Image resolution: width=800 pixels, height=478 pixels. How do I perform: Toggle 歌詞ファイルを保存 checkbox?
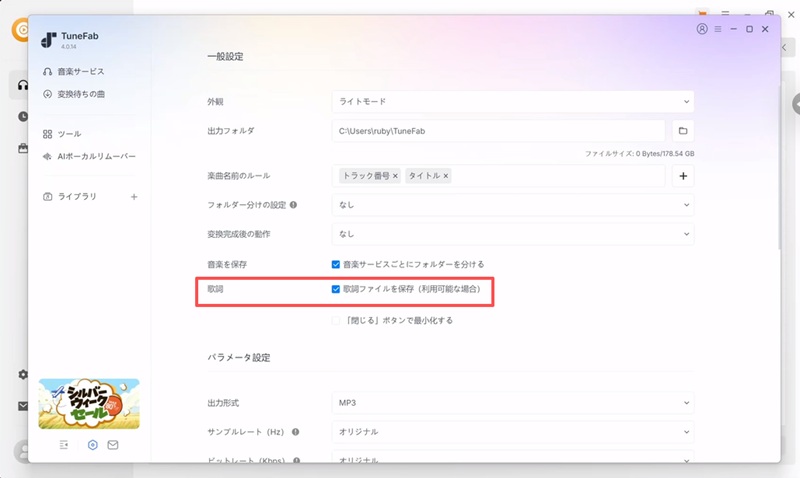coord(336,289)
